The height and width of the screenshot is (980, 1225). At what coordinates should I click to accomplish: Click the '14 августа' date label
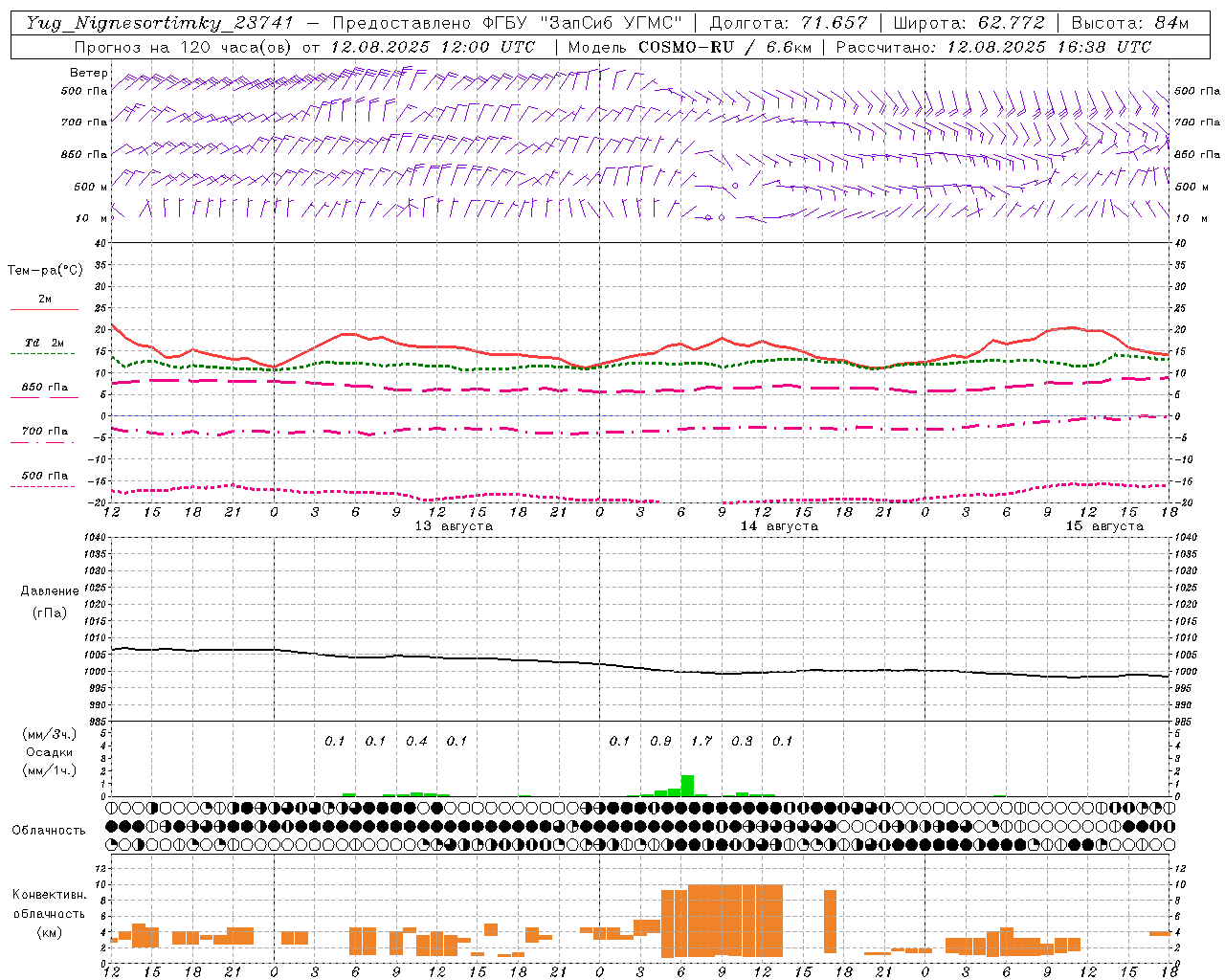click(779, 526)
